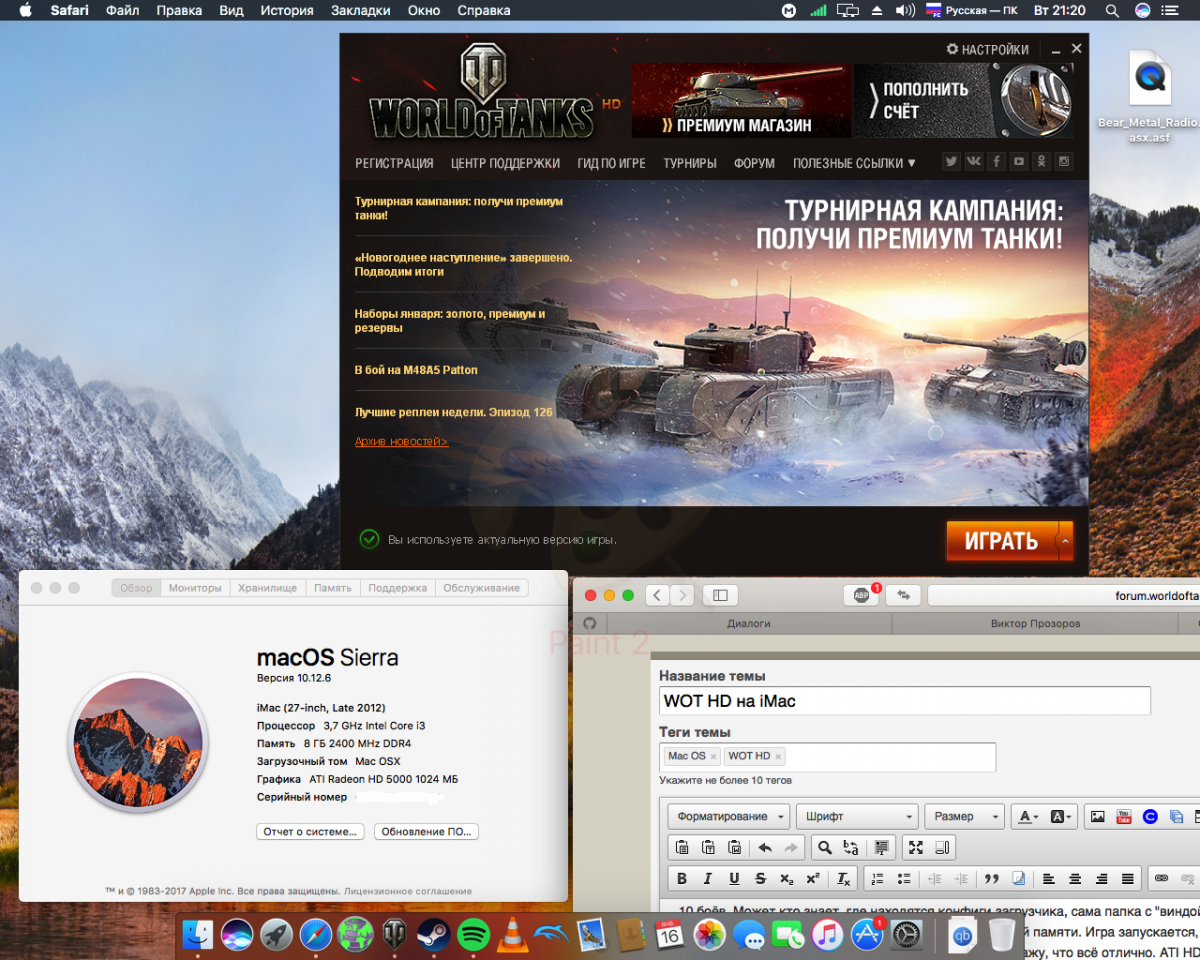The image size is (1200, 960).
Task: Remove Mac OS tag
Action: [713, 757]
